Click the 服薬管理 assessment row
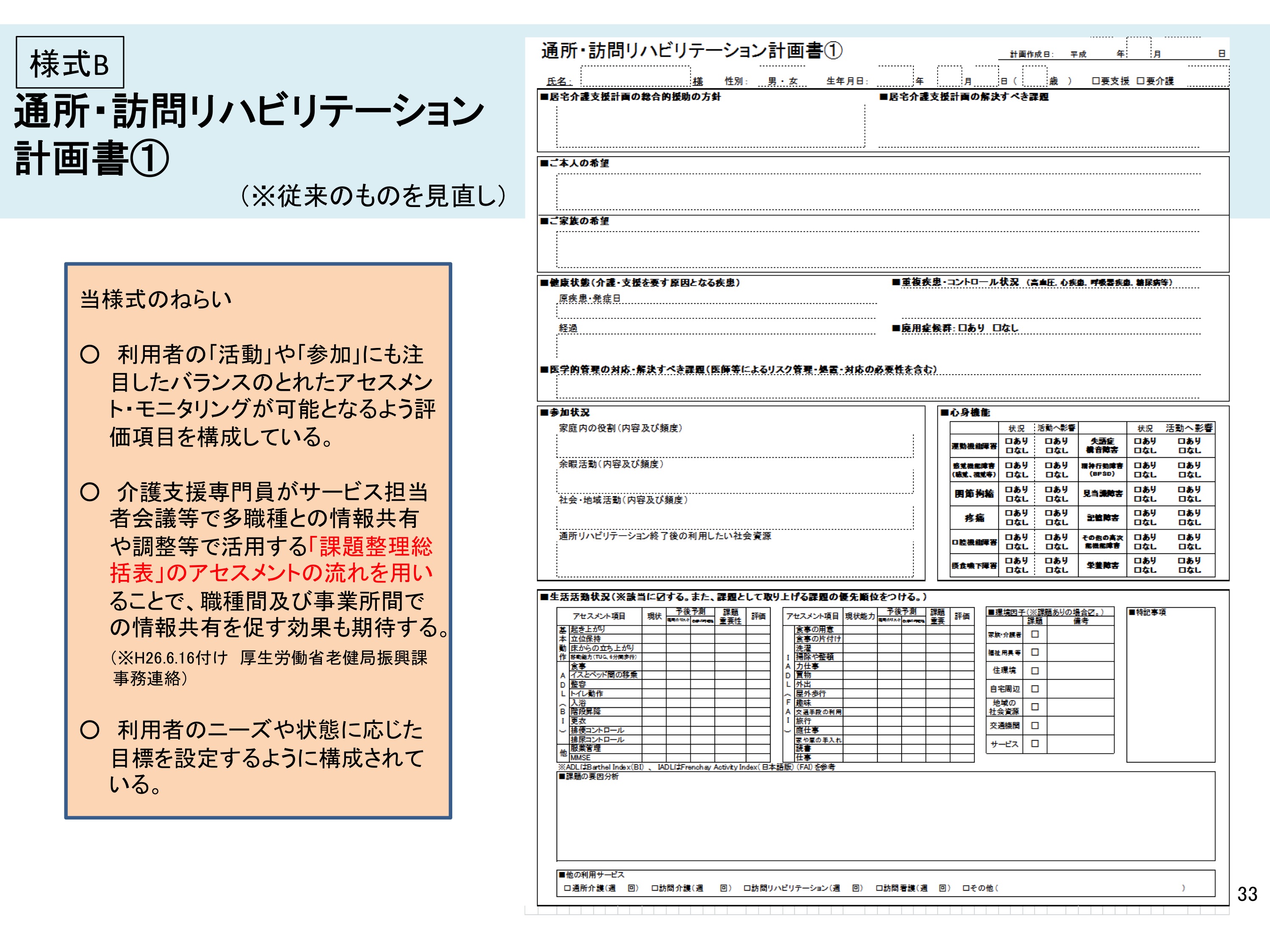 [x=670, y=748]
